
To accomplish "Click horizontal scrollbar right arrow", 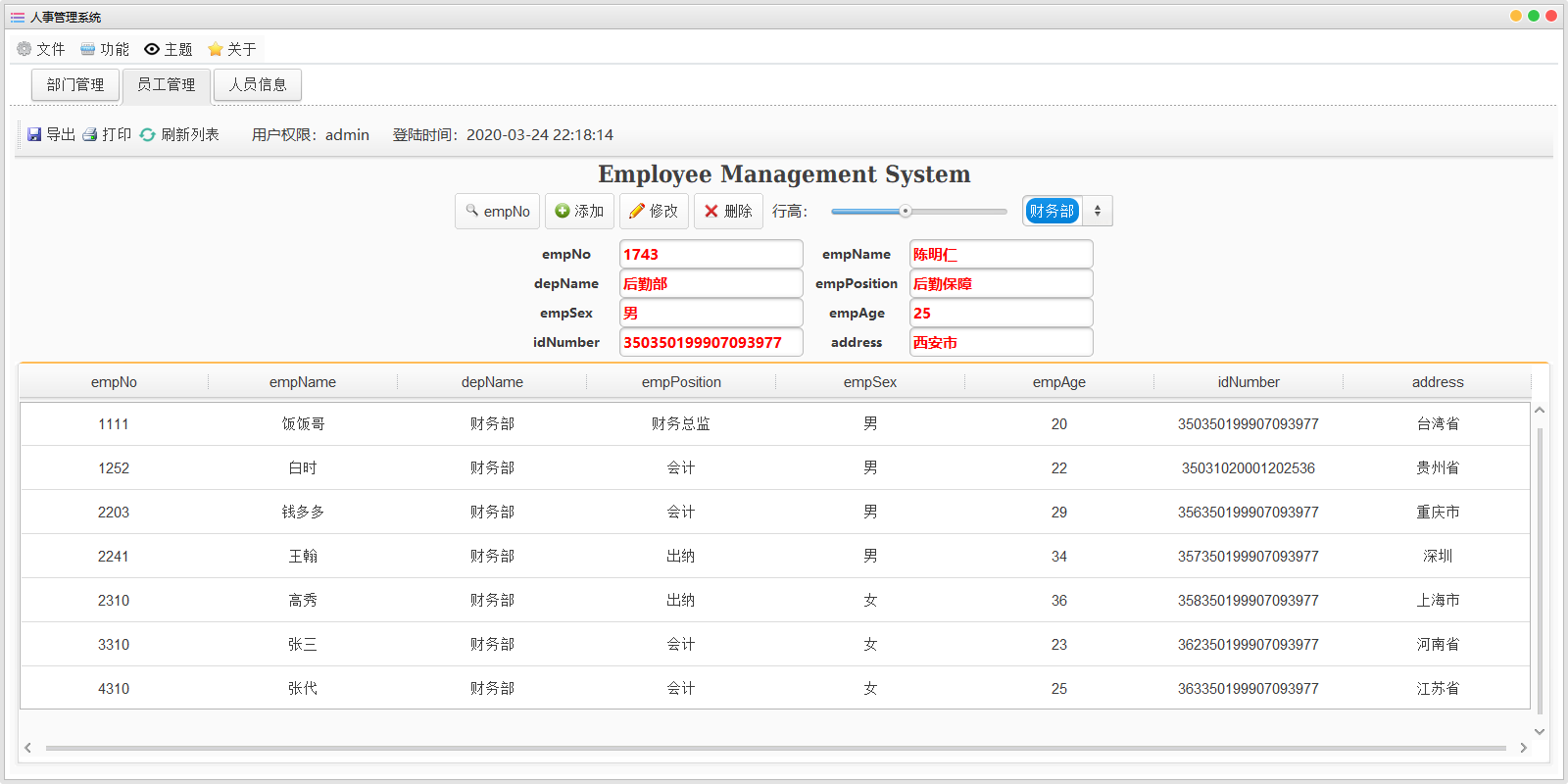I will 1523,748.
